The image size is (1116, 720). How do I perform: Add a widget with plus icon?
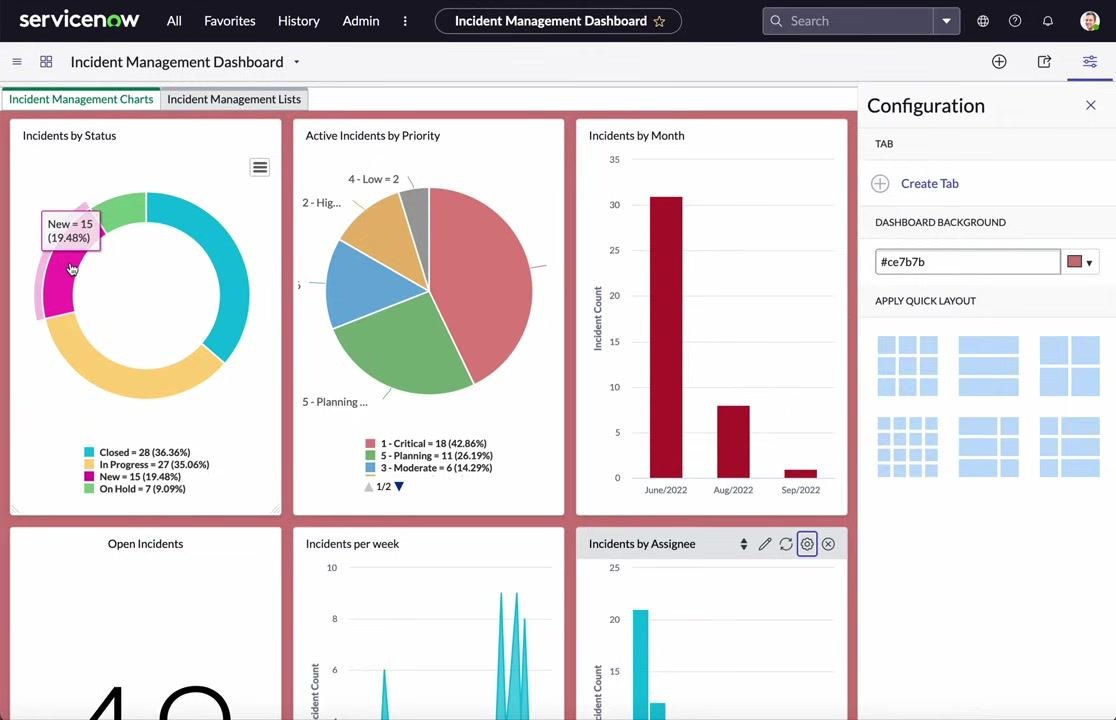pyautogui.click(x=999, y=62)
